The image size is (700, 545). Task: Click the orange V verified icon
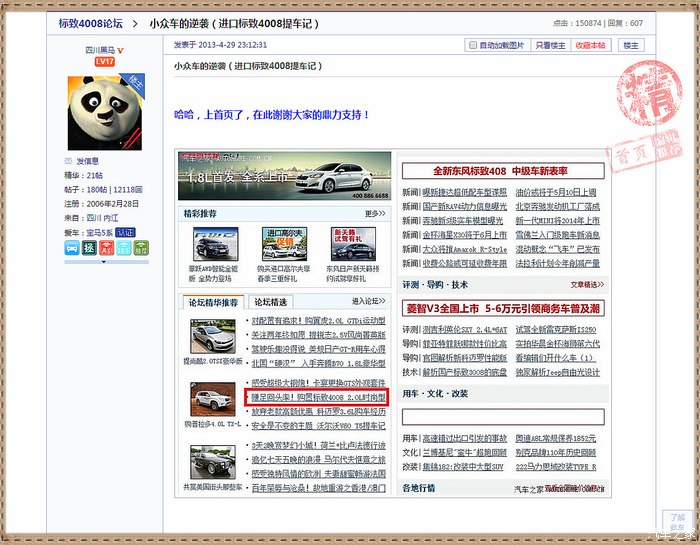[x=121, y=50]
